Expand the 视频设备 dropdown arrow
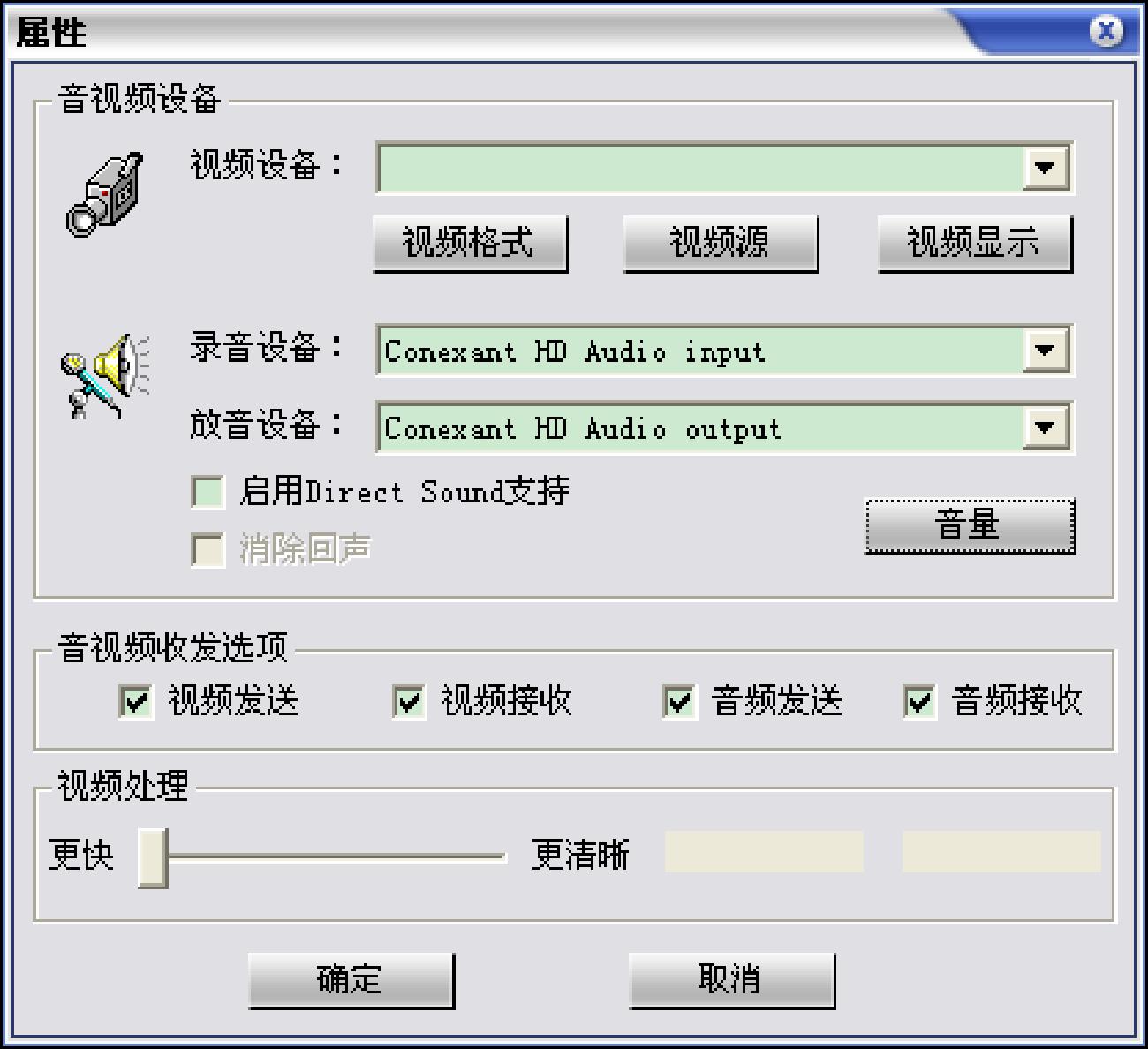1148x1049 pixels. 1046,167
